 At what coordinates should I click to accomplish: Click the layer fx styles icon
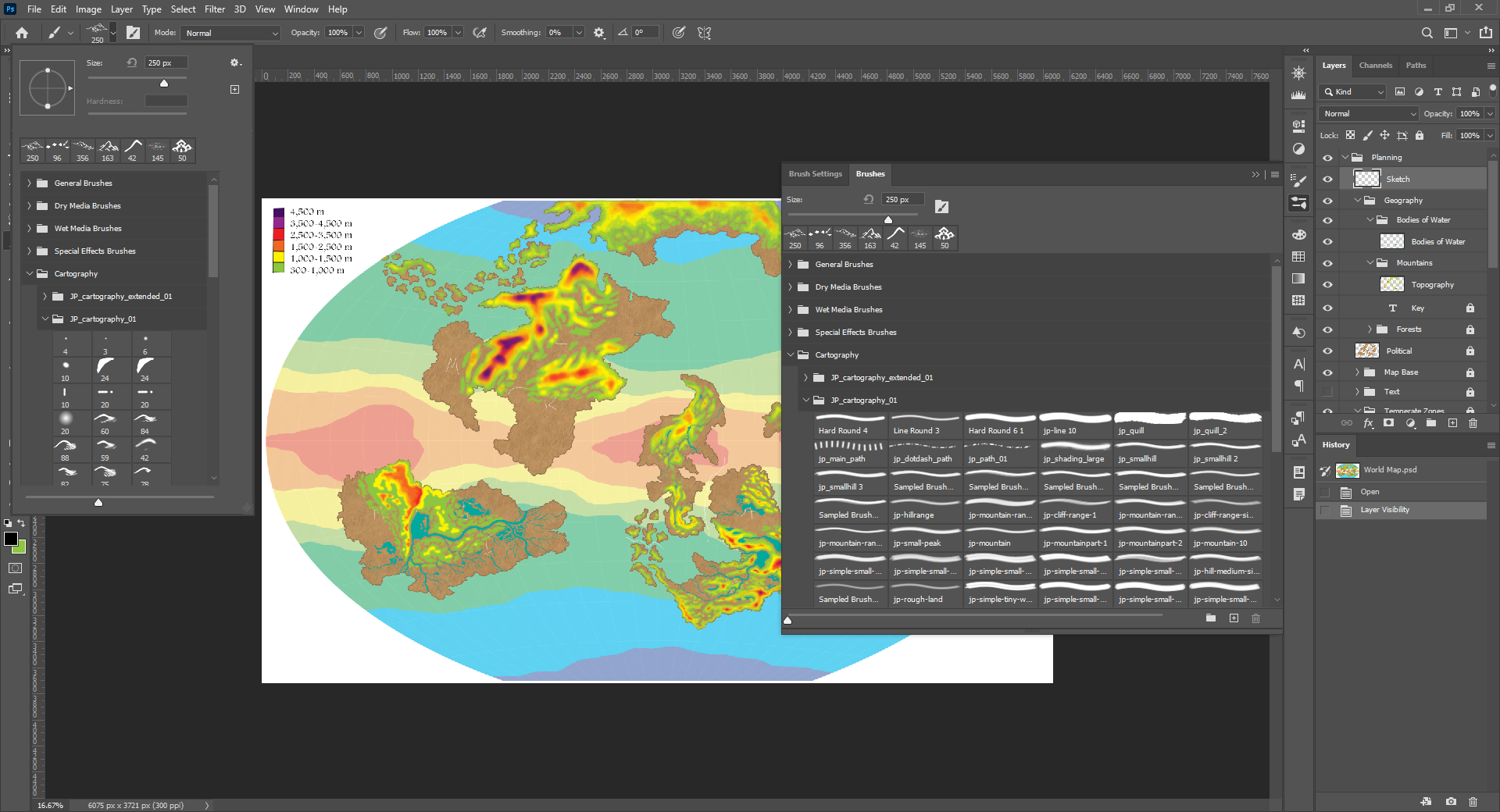1368,423
